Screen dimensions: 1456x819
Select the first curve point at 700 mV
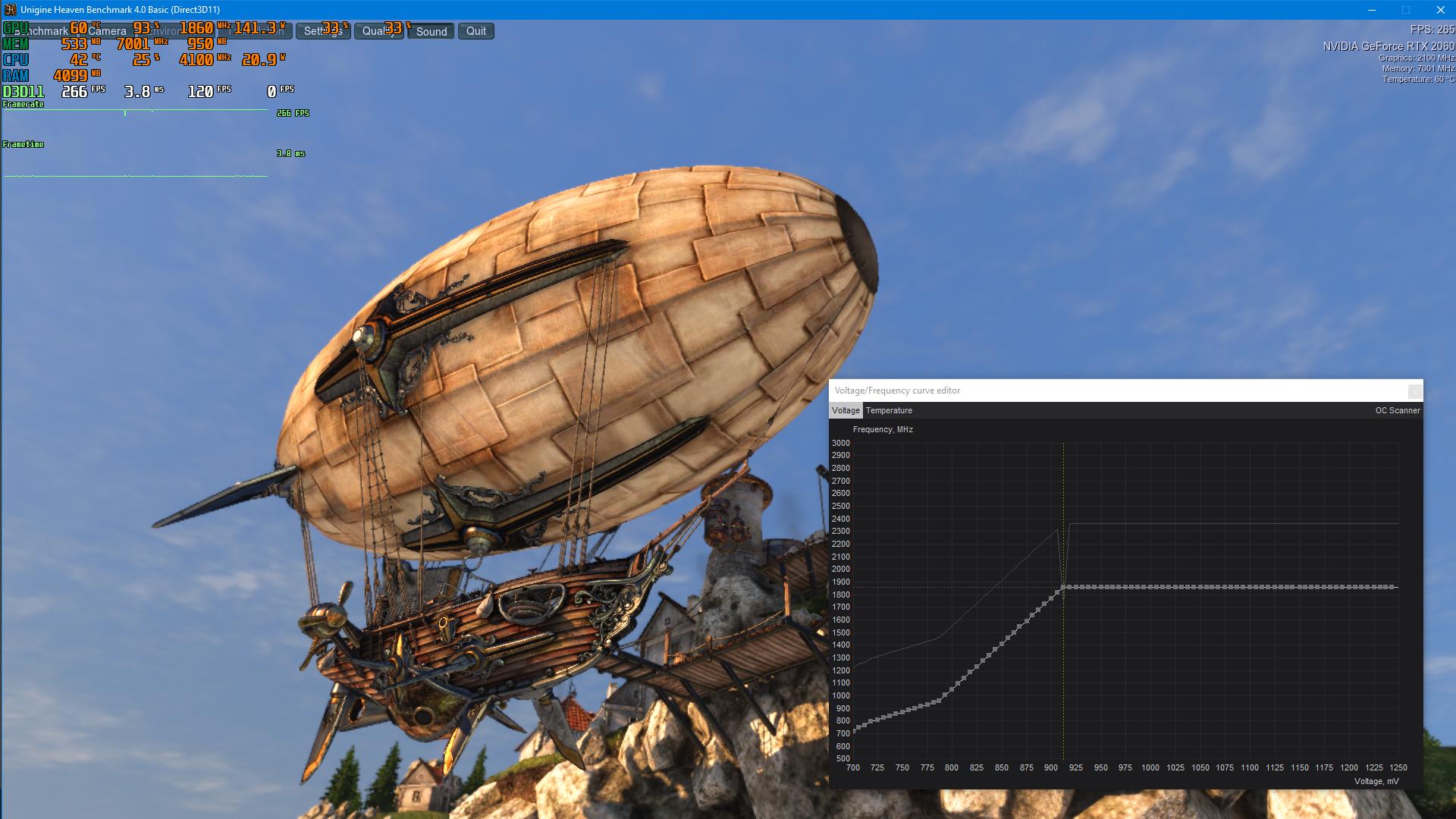click(x=855, y=730)
